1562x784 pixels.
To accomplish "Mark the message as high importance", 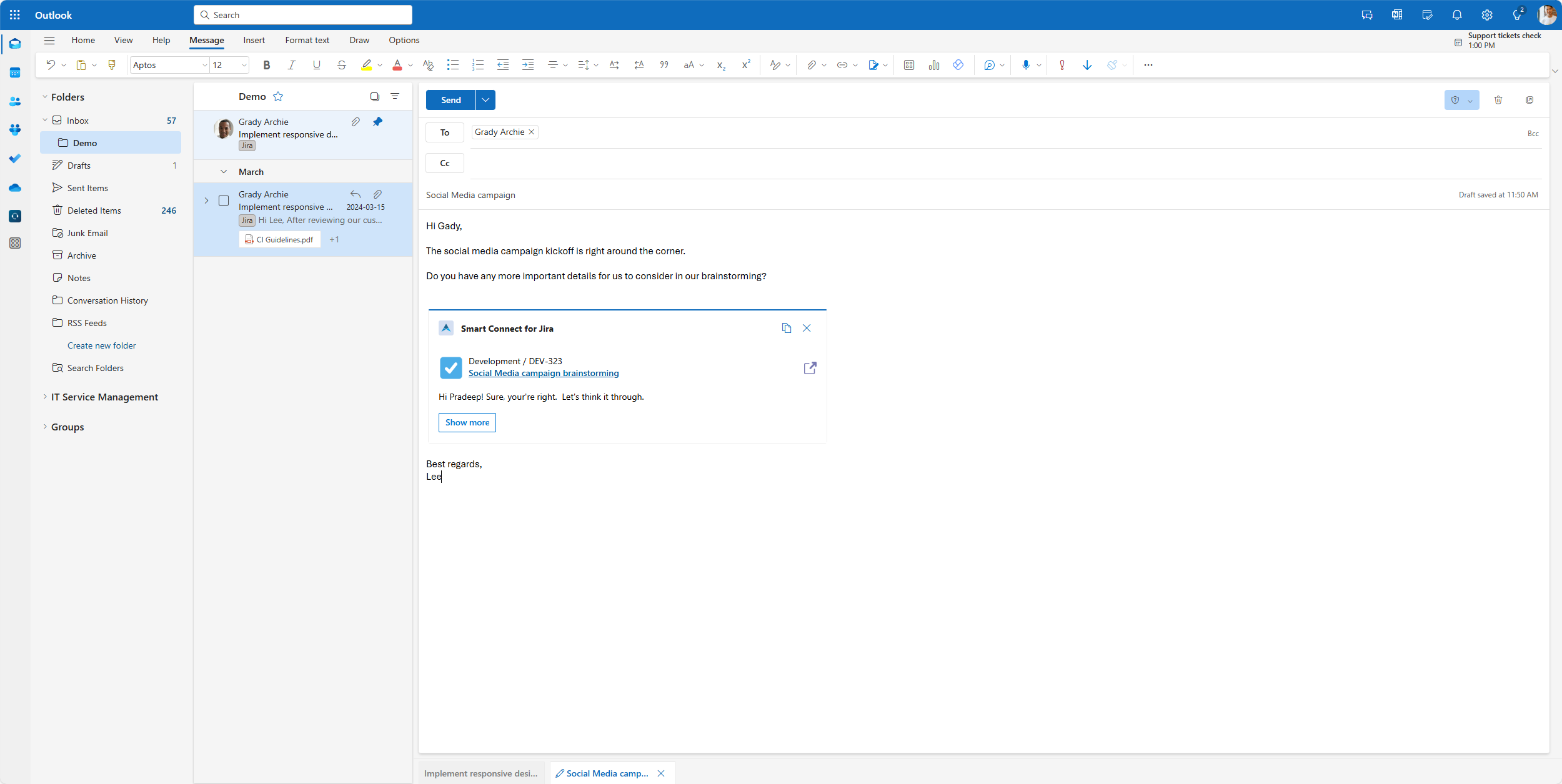I will pyautogui.click(x=1062, y=65).
